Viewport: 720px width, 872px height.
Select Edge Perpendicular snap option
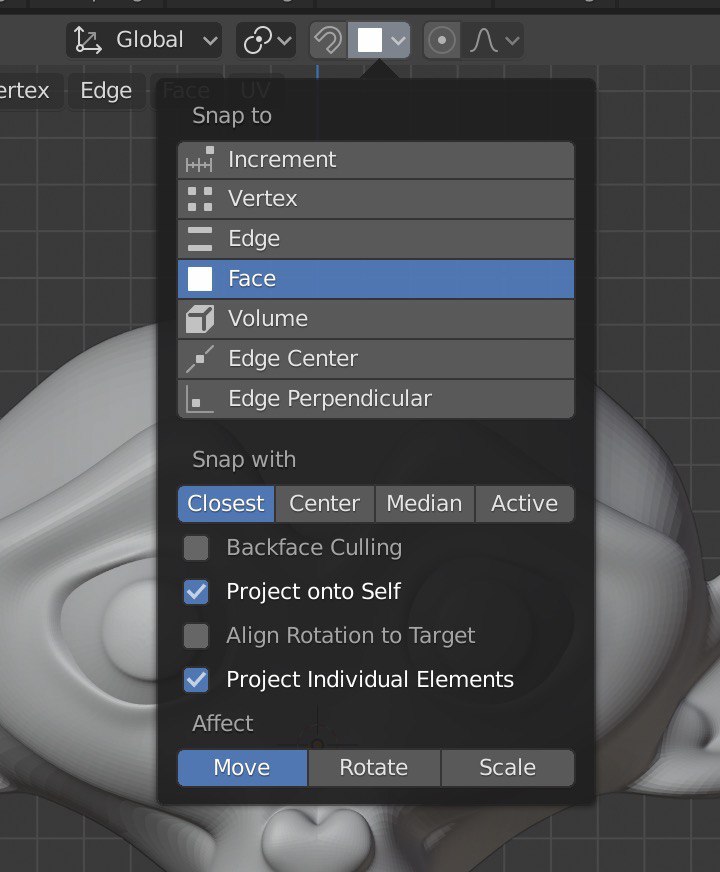tap(376, 399)
